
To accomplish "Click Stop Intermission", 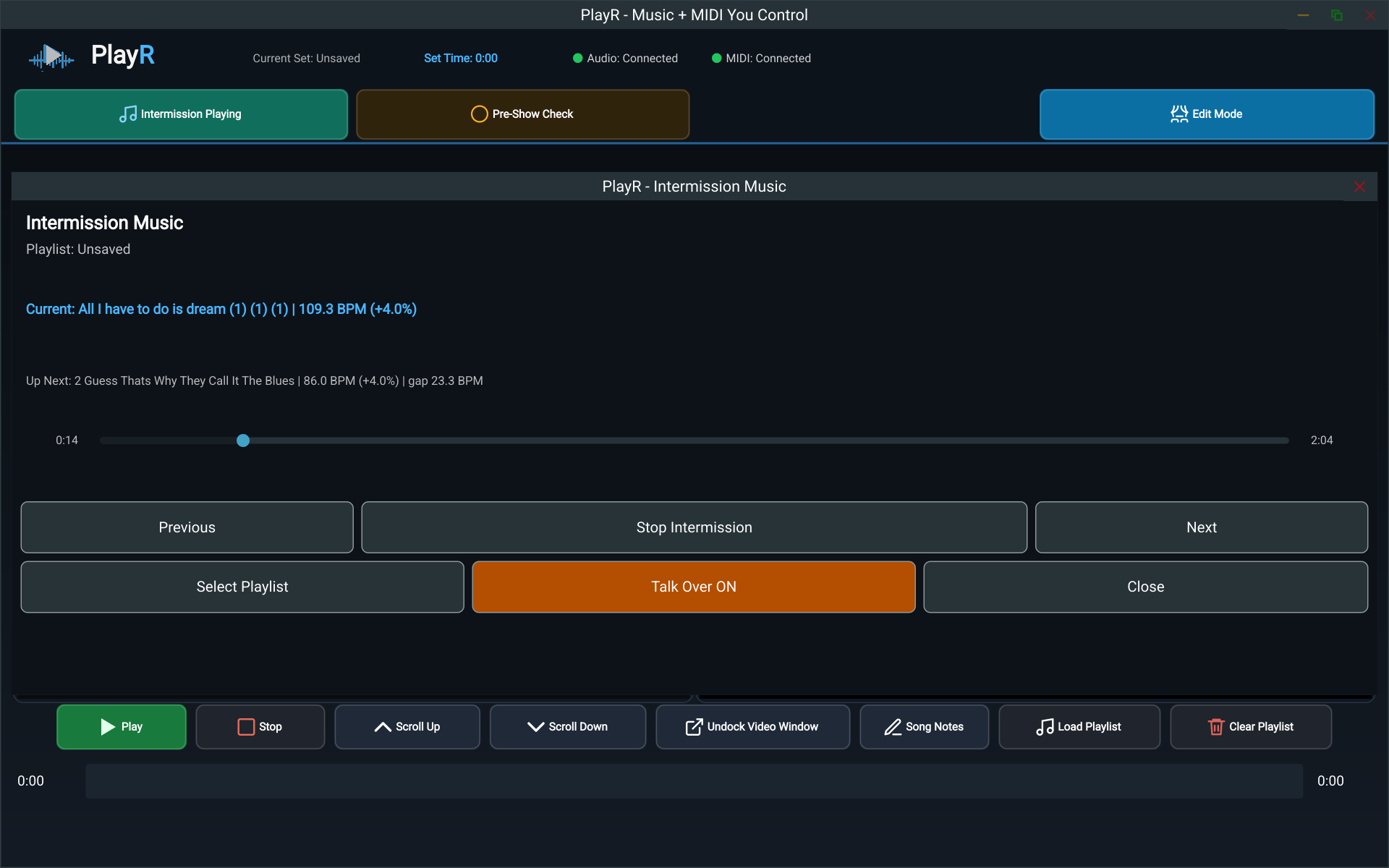I will [x=694, y=527].
